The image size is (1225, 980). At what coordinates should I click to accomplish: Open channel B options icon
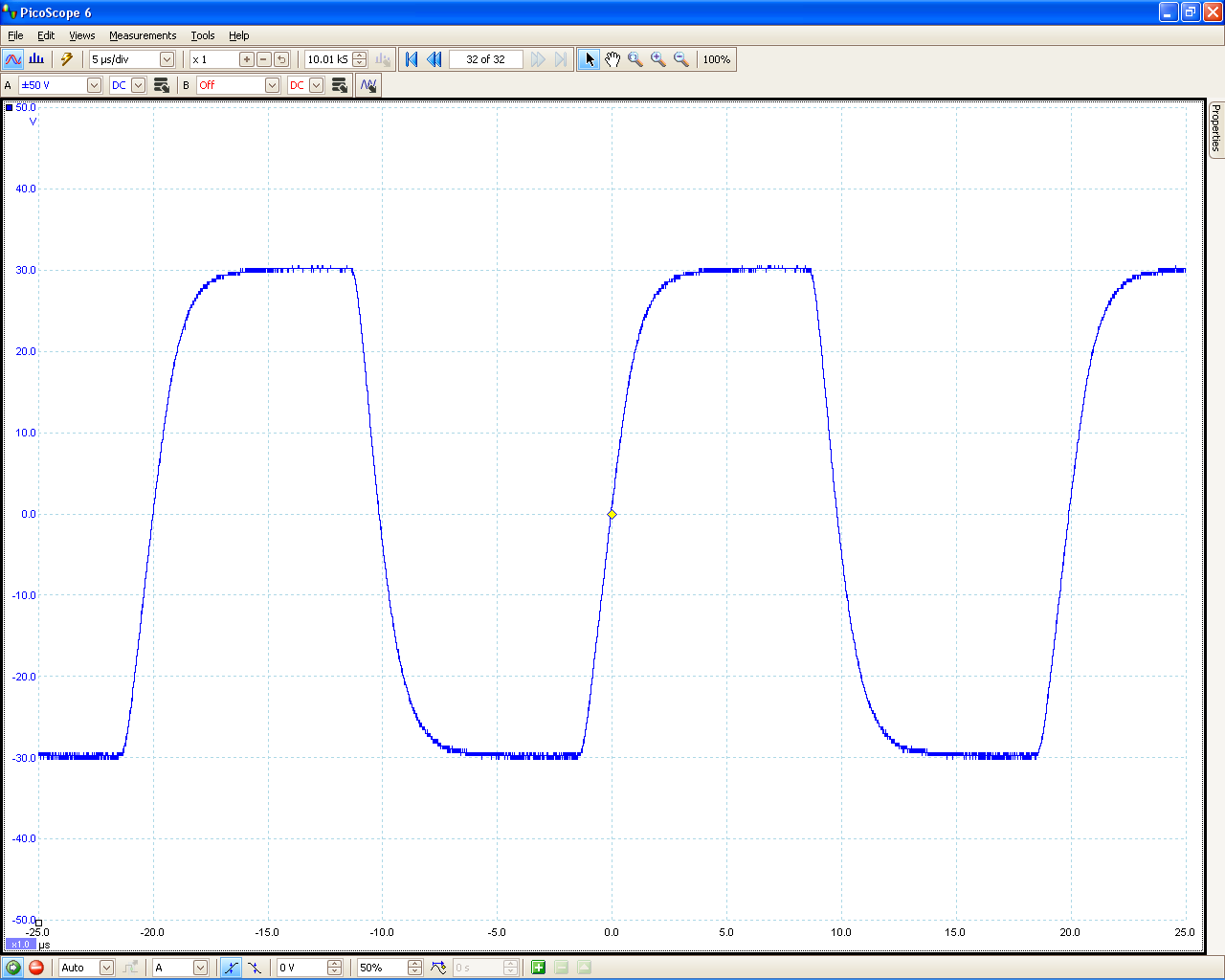pos(340,85)
